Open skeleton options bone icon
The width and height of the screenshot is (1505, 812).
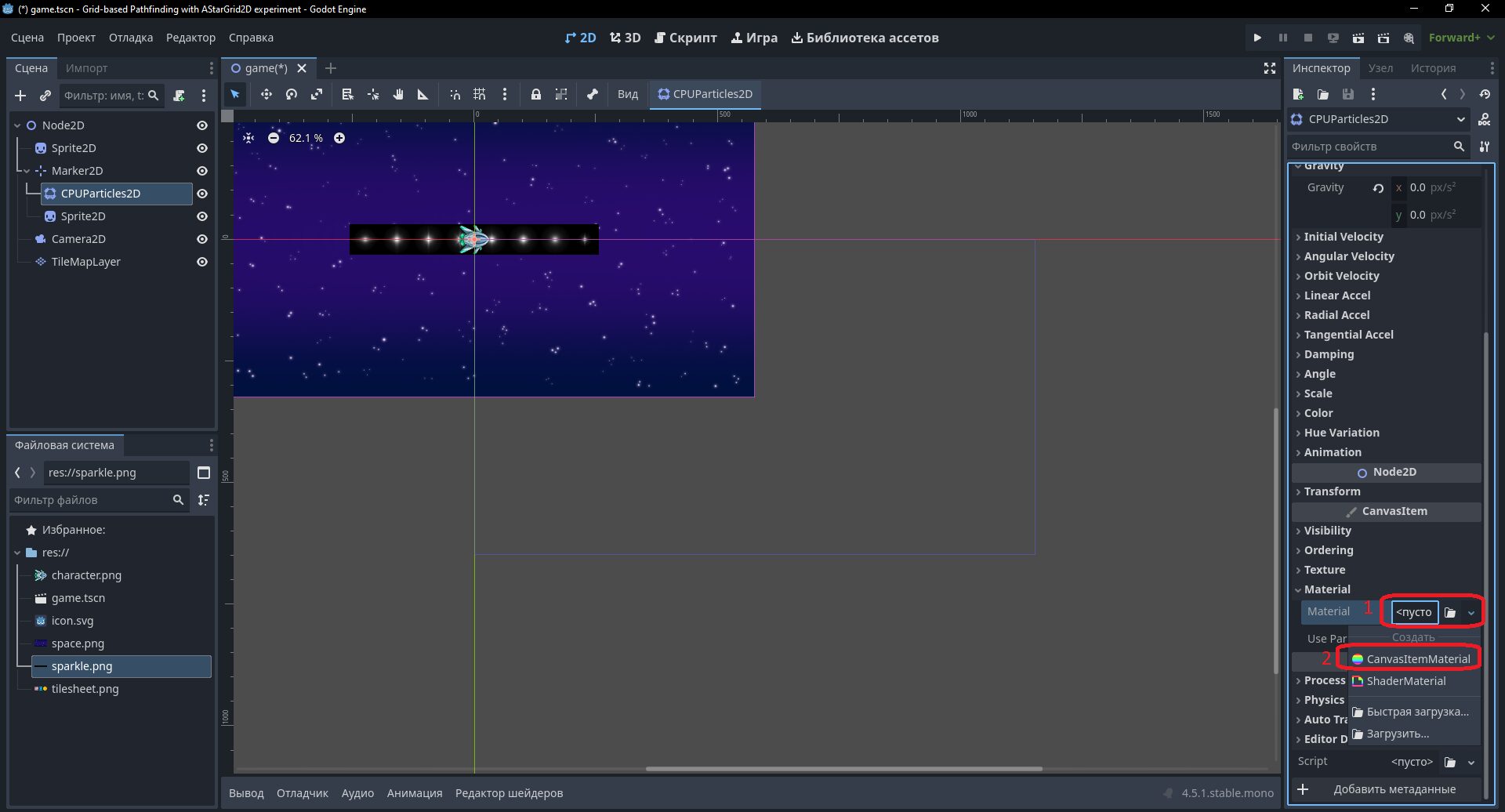(593, 94)
